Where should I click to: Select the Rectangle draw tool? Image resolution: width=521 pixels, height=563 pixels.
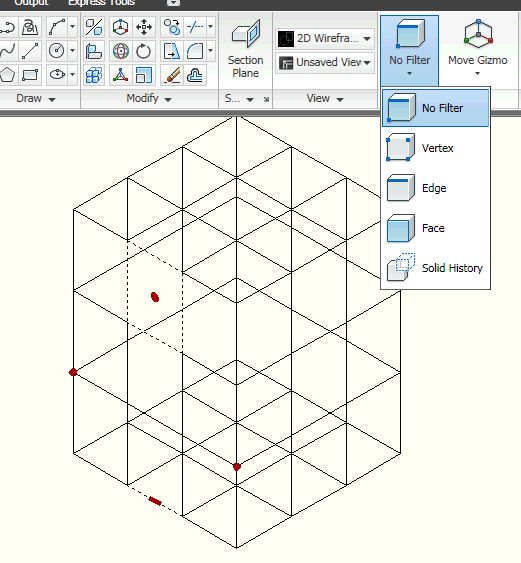click(x=30, y=75)
